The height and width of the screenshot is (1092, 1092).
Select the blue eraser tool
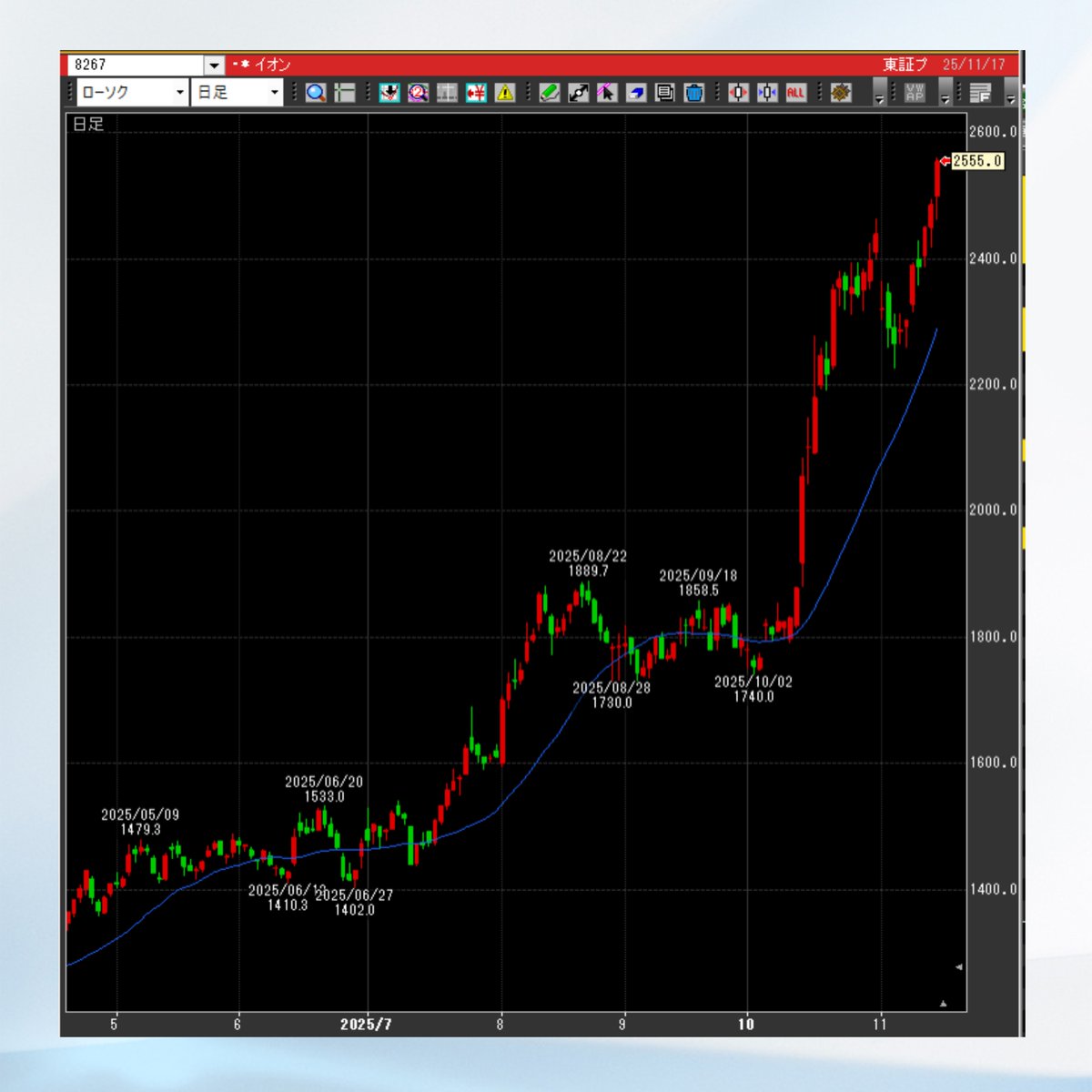click(x=636, y=92)
